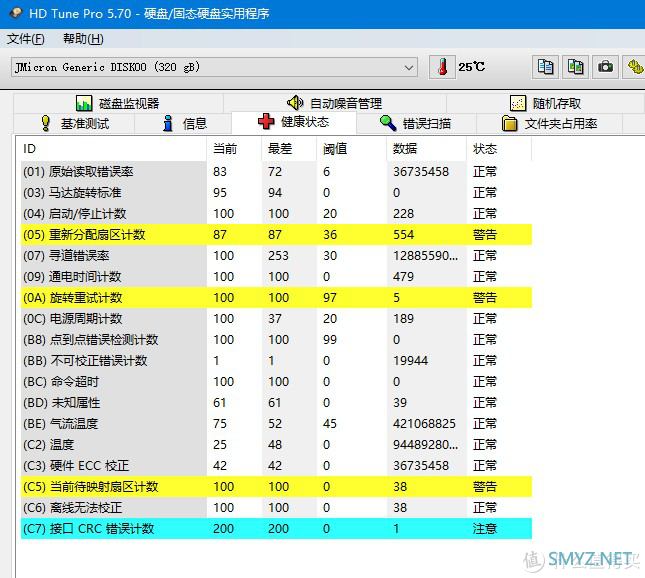Click data value 19944

point(411,360)
